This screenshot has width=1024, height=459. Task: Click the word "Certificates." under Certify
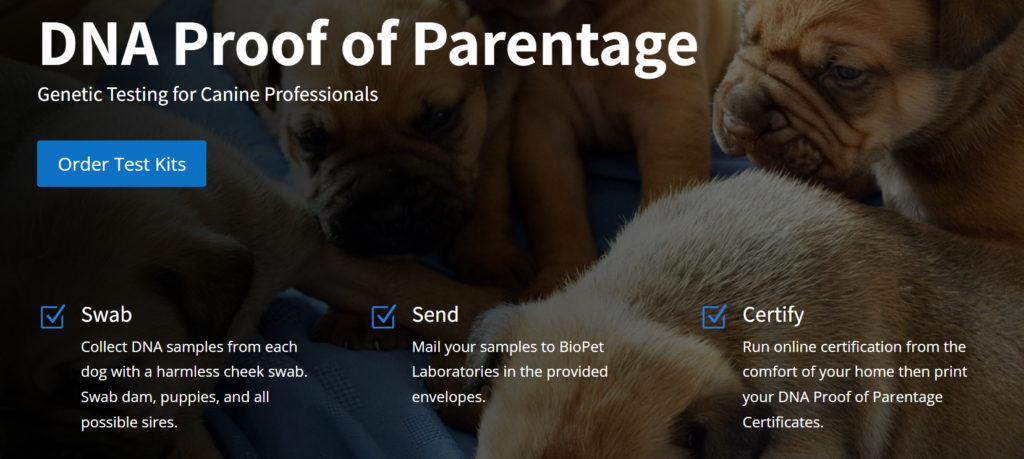coord(783,422)
